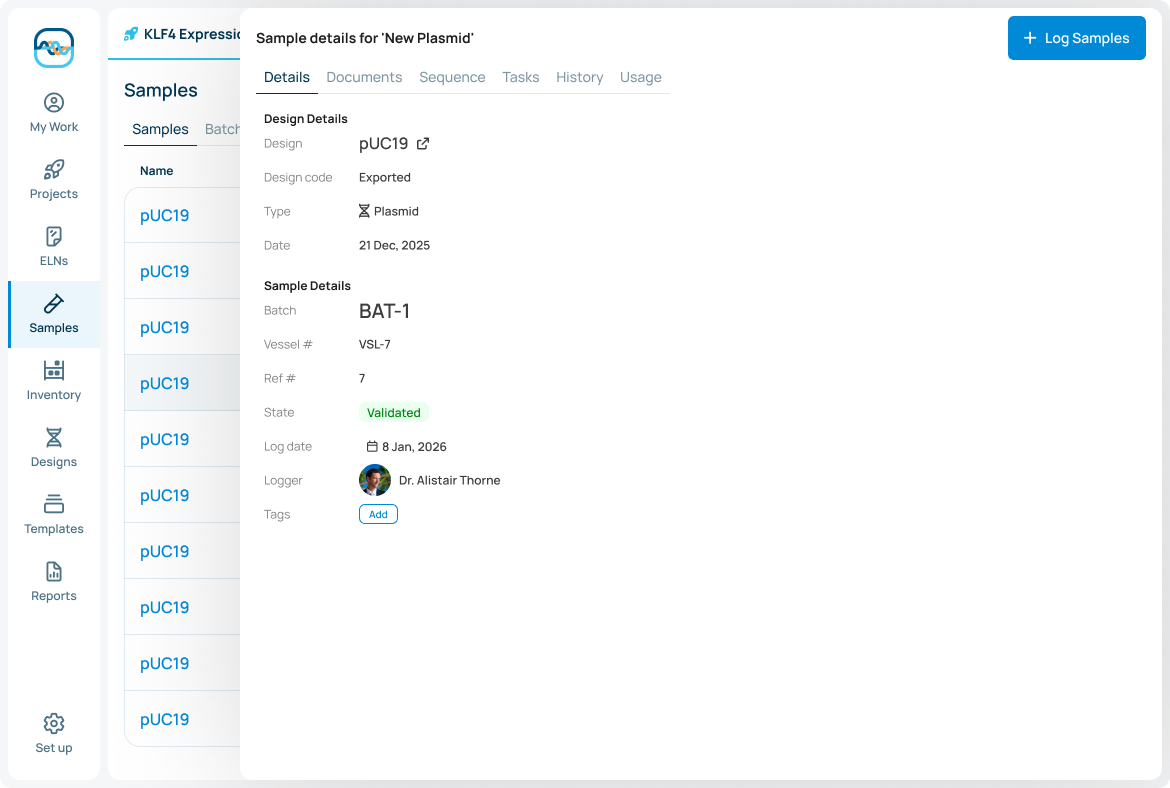Click the Name column header
Screen dimensions: 1170x788
(x=157, y=171)
